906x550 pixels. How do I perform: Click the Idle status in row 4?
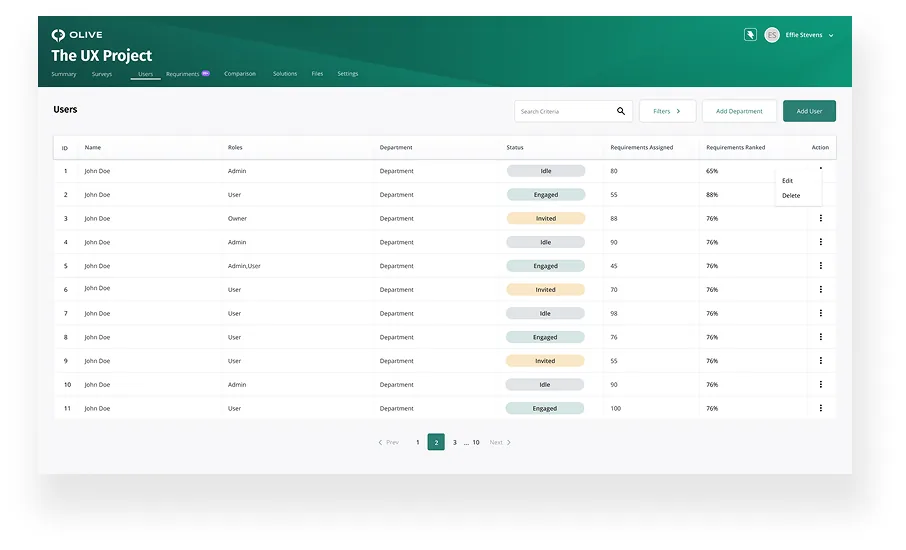(x=545, y=242)
